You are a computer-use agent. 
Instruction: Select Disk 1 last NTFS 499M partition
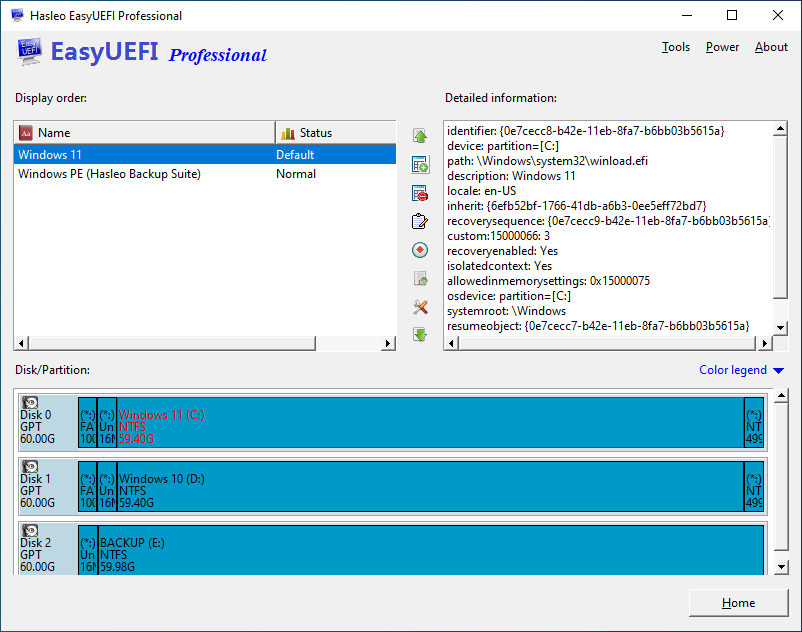coord(754,487)
